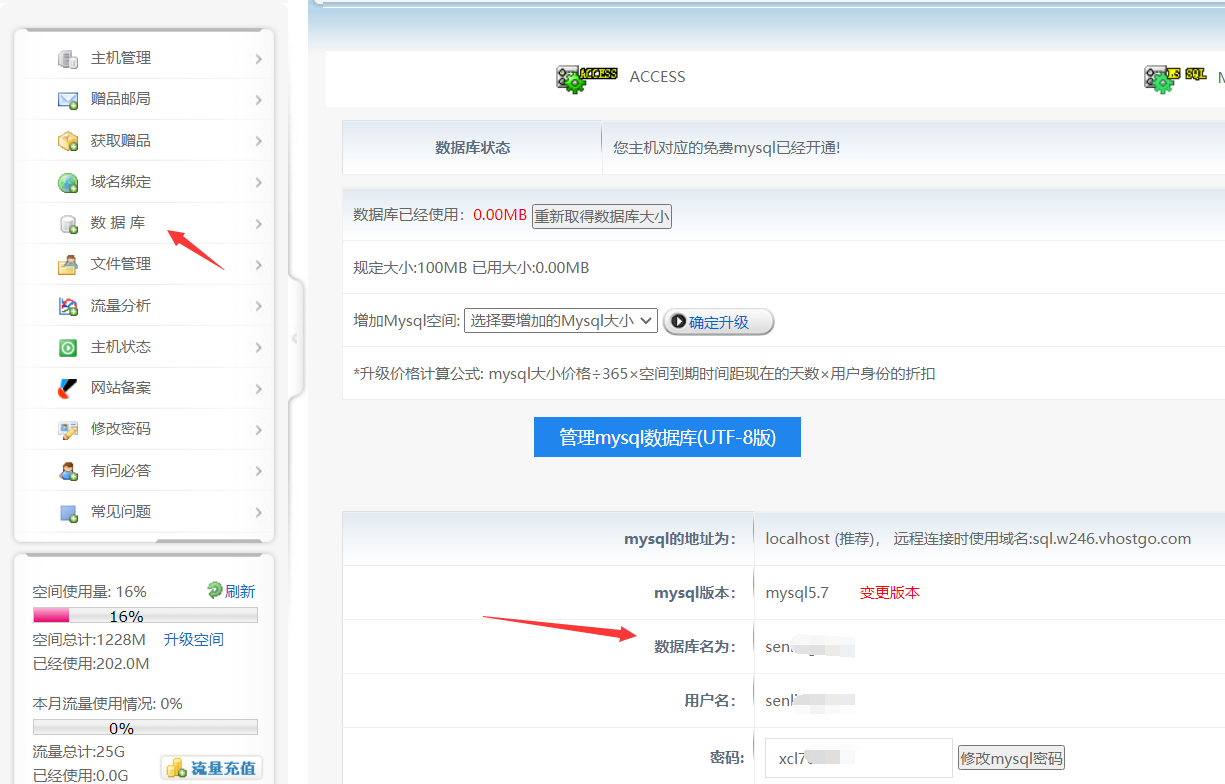The image size is (1225, 784).
Task: Click the 赠品邮局 envelope icon
Action: [68, 100]
